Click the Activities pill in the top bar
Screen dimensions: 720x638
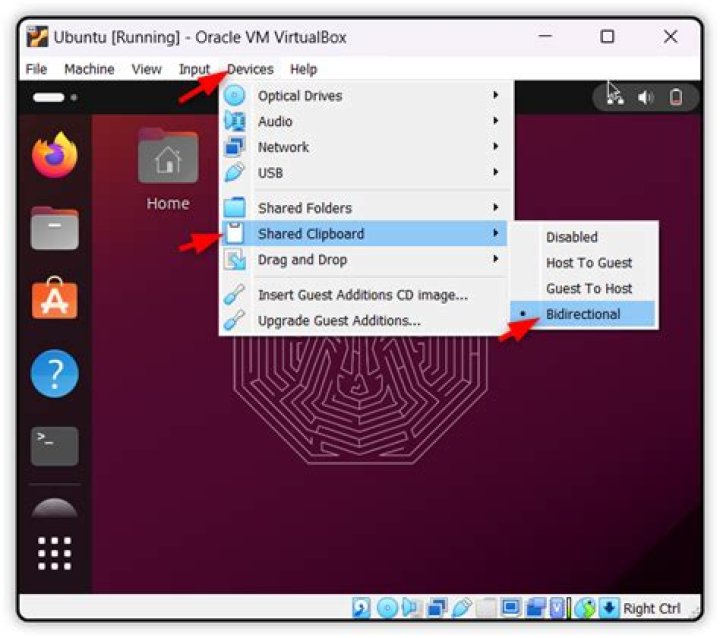point(48,97)
